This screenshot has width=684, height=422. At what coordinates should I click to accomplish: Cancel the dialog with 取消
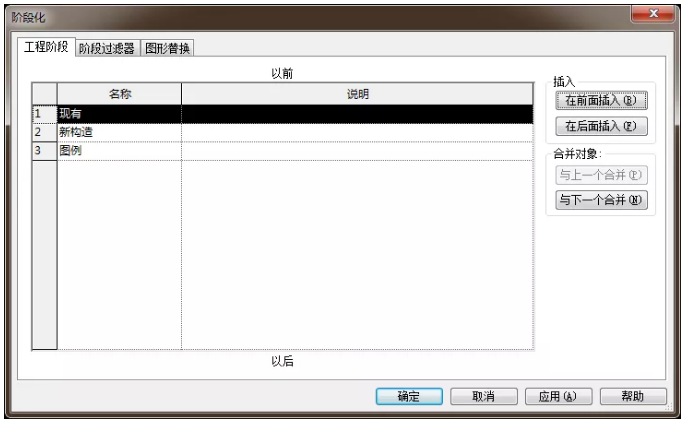coord(483,396)
